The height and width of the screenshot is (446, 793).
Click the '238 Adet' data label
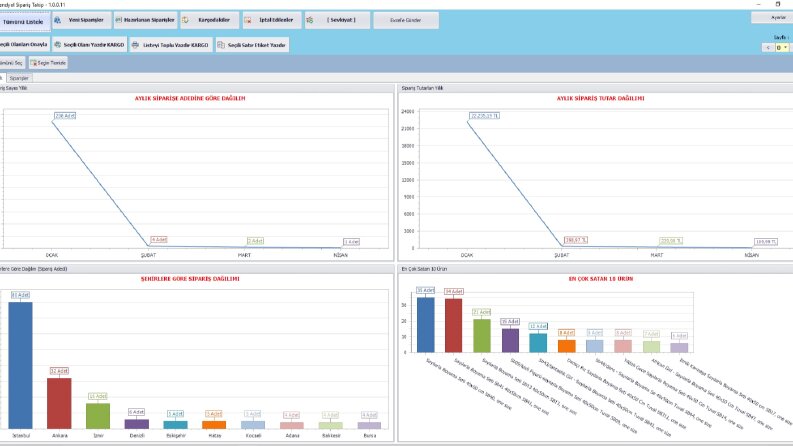65,116
